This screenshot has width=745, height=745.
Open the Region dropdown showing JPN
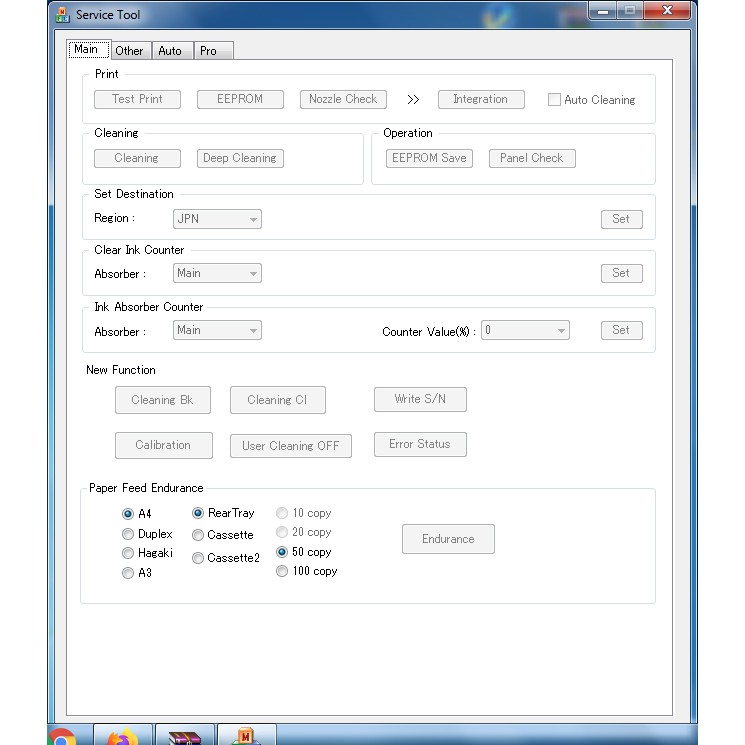[217, 219]
